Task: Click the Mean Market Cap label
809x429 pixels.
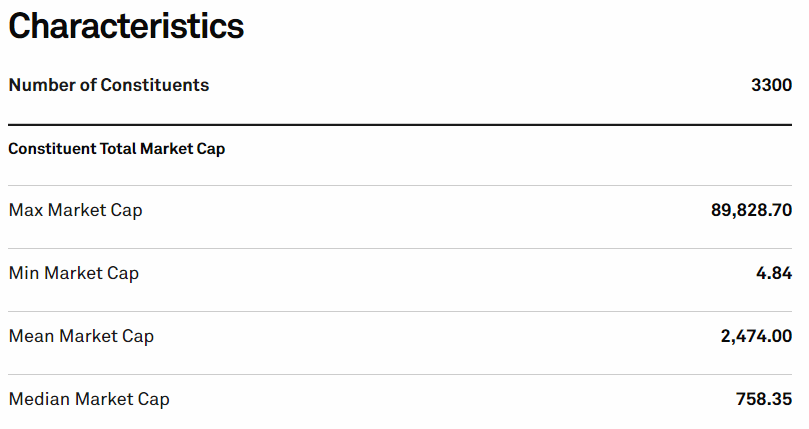Action: pyautogui.click(x=81, y=336)
